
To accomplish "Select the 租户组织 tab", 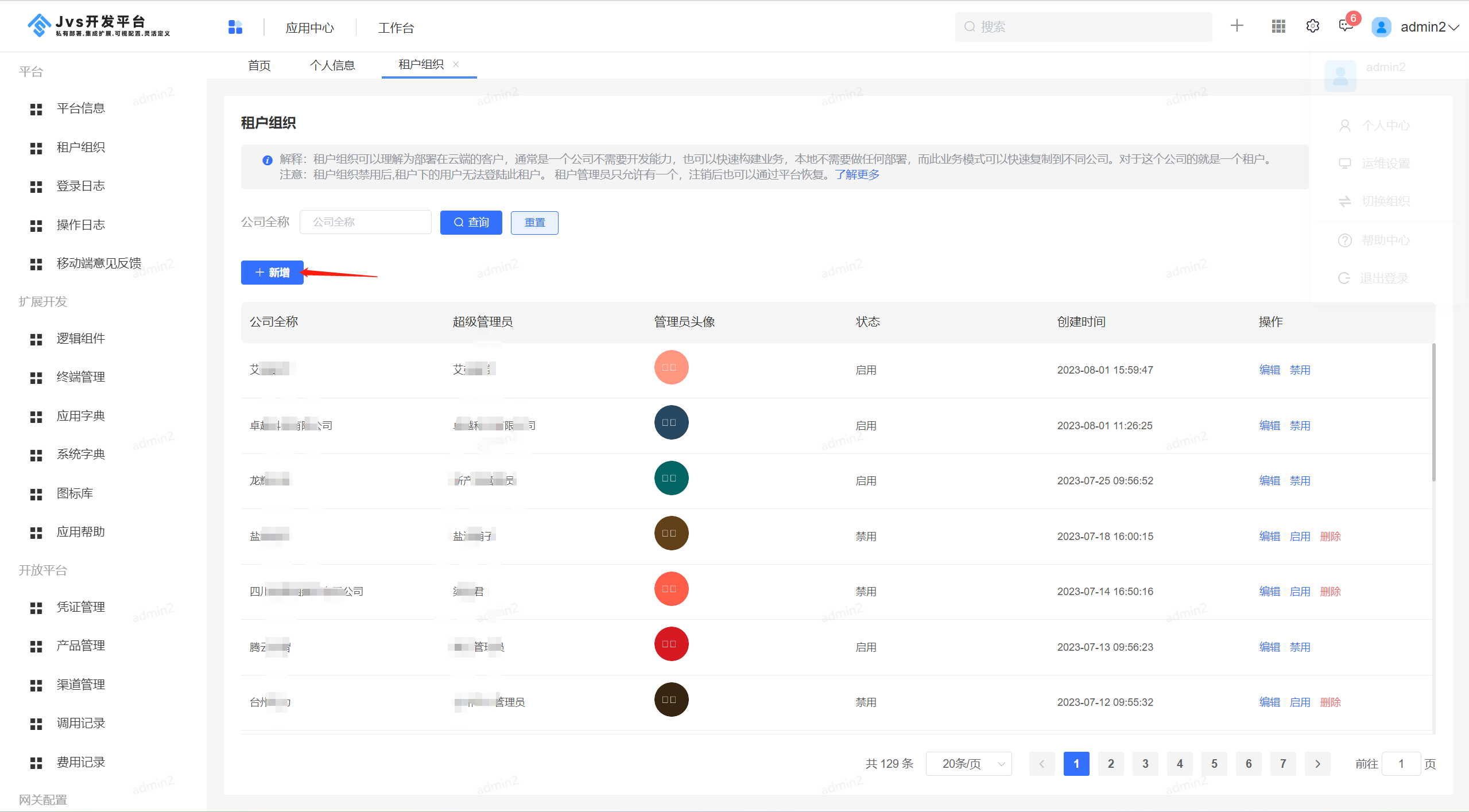I will (421, 64).
